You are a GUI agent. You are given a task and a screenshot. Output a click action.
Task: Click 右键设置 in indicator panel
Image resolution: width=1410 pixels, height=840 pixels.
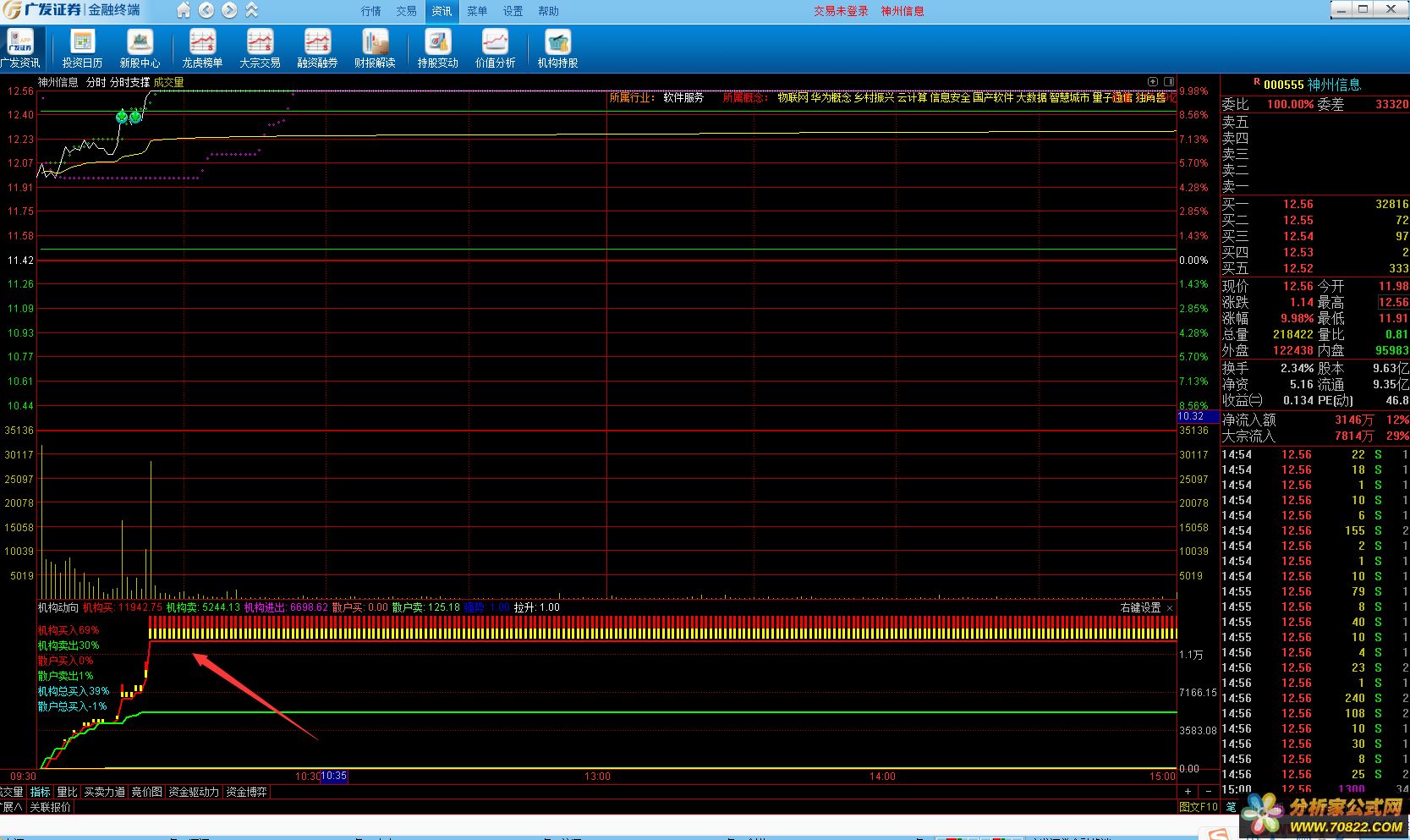pyautogui.click(x=1141, y=607)
